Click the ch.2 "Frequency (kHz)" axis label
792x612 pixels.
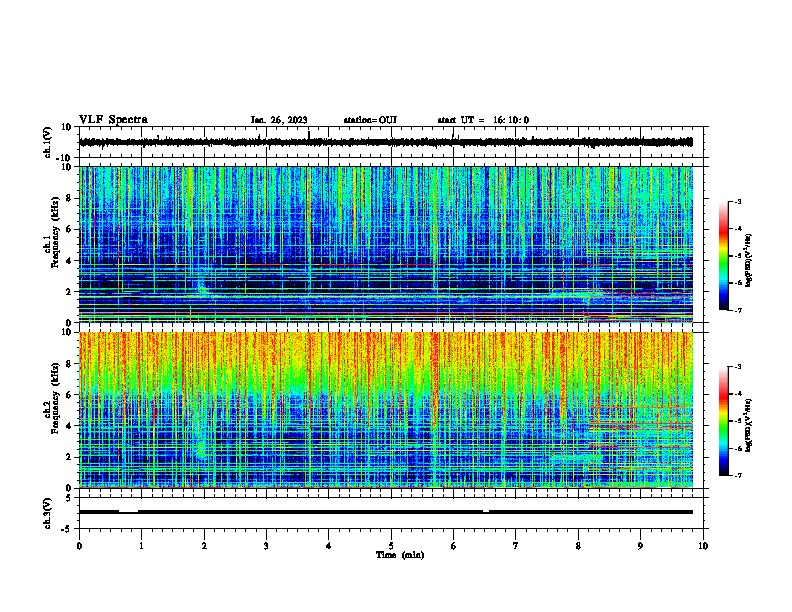(x=56, y=398)
